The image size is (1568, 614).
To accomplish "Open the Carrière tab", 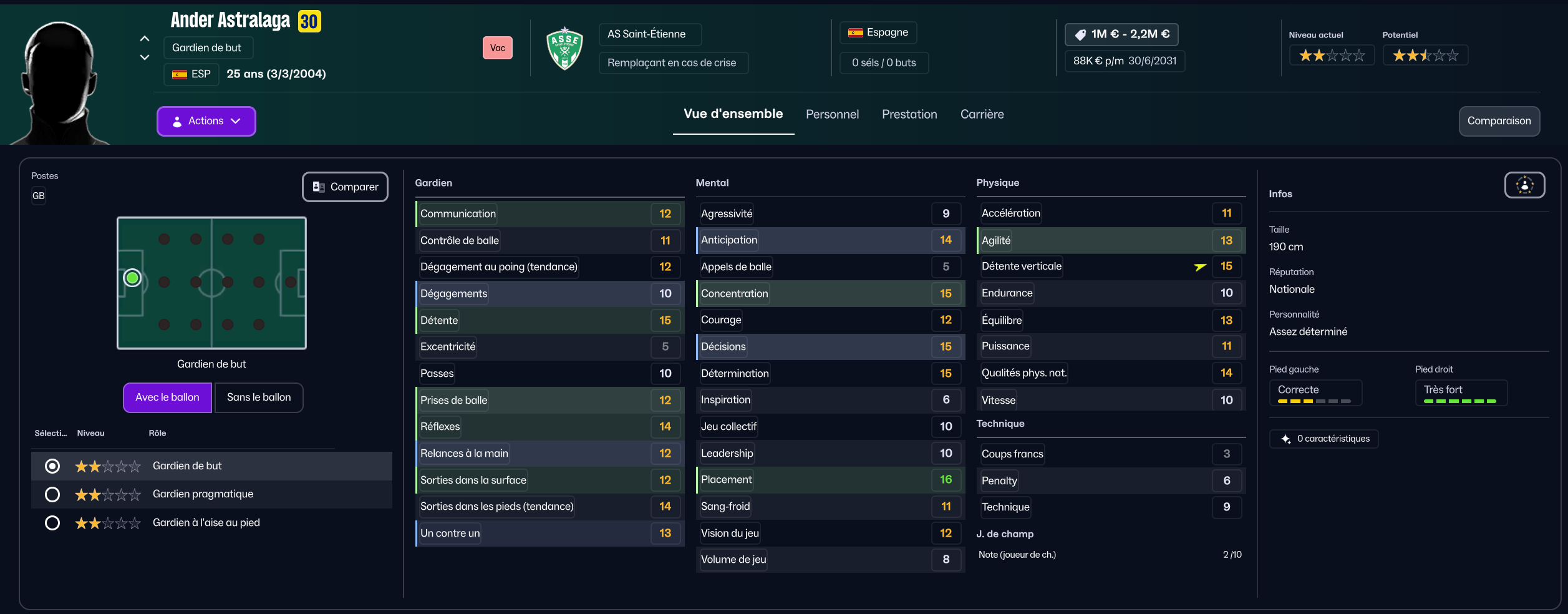I will pyautogui.click(x=982, y=114).
